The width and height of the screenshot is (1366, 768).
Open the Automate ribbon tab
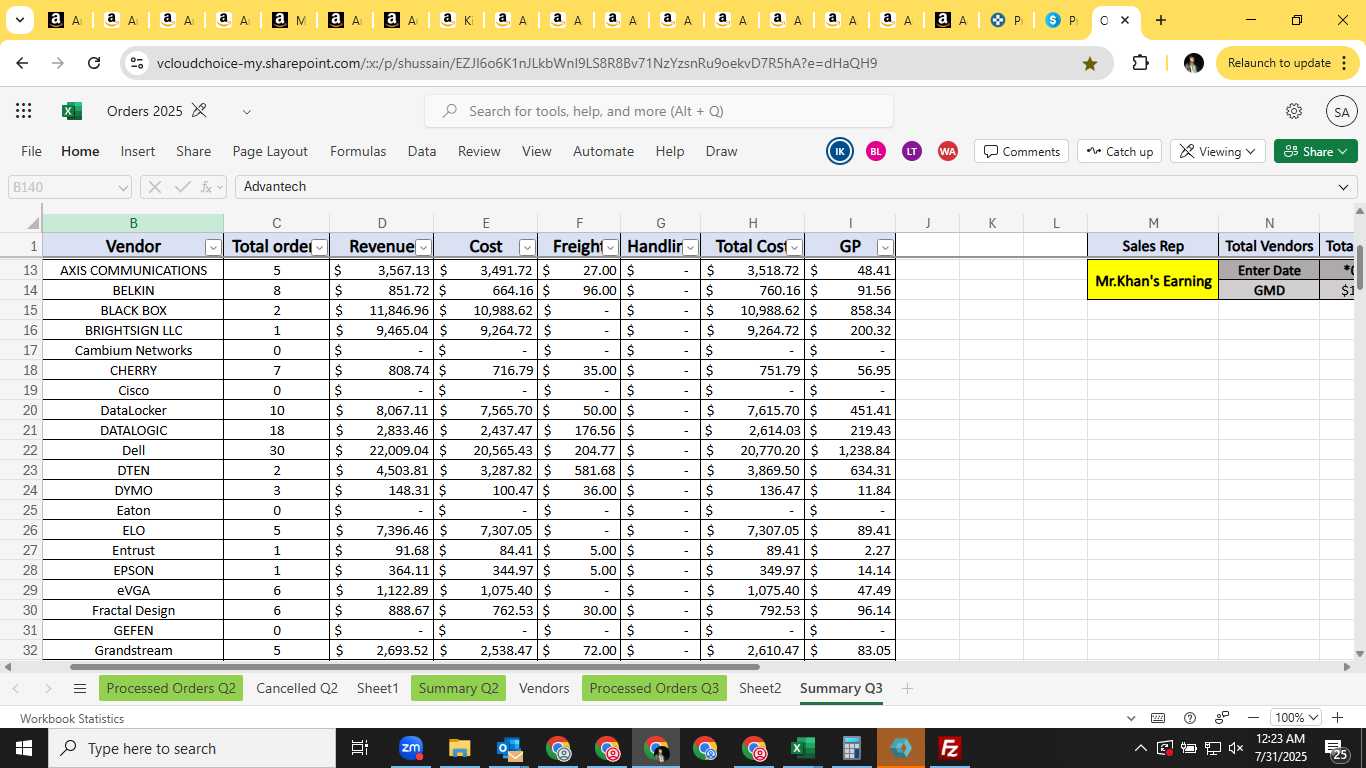tap(603, 151)
